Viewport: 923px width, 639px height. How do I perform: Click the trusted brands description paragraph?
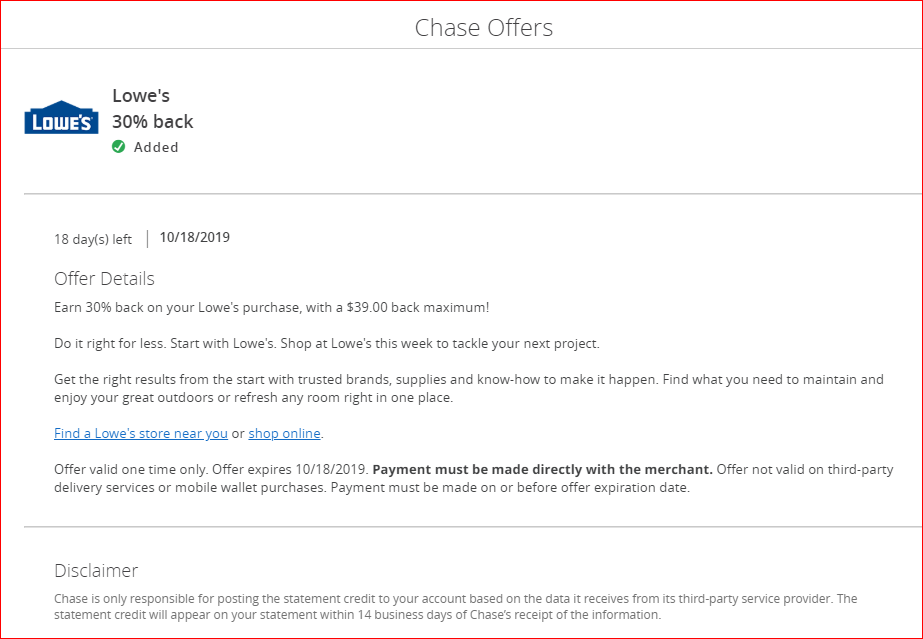coord(469,388)
